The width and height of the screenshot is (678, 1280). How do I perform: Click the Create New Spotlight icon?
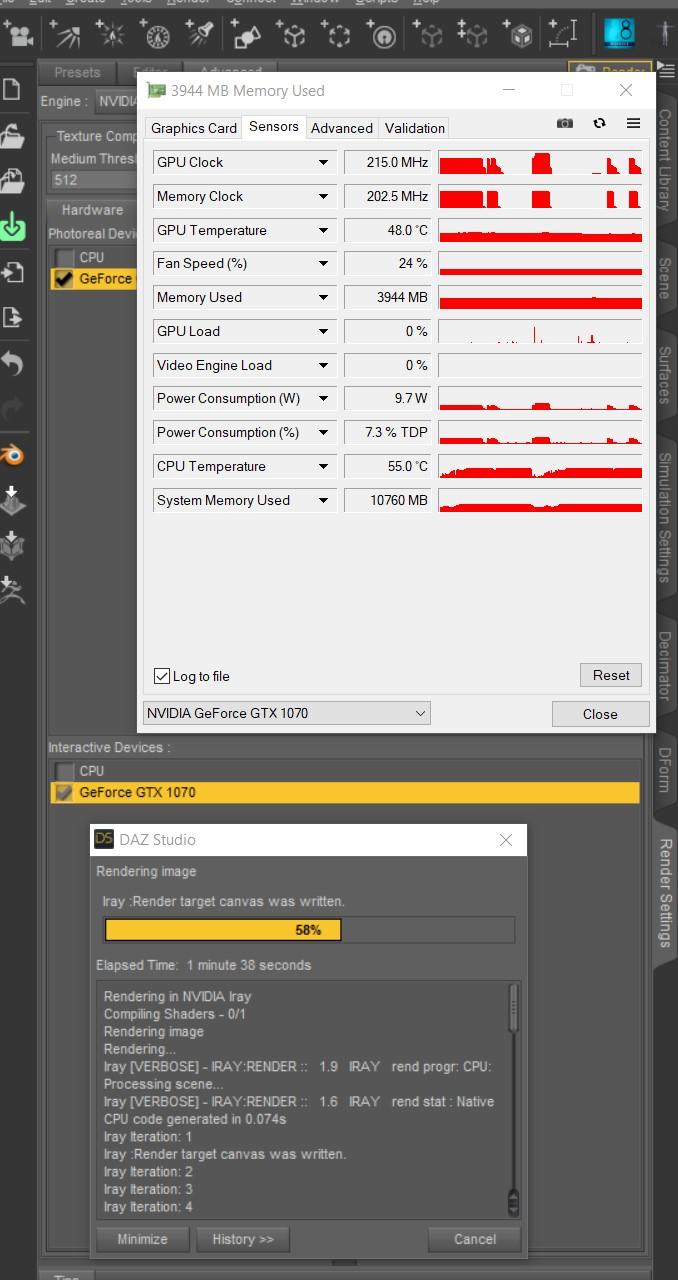[x=68, y=36]
